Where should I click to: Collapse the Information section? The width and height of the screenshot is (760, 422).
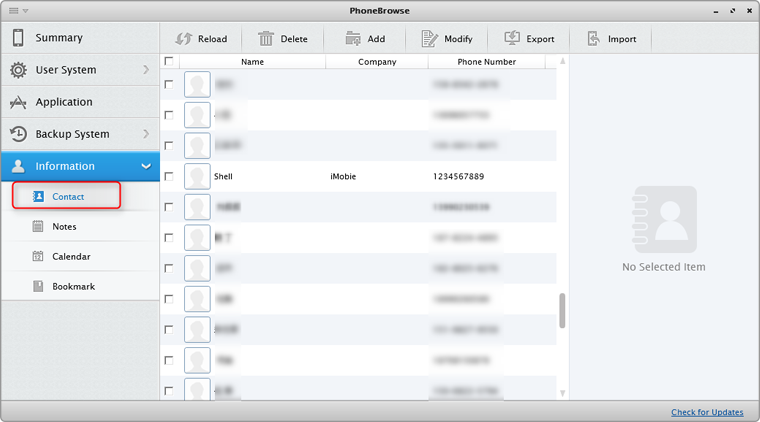click(x=146, y=166)
